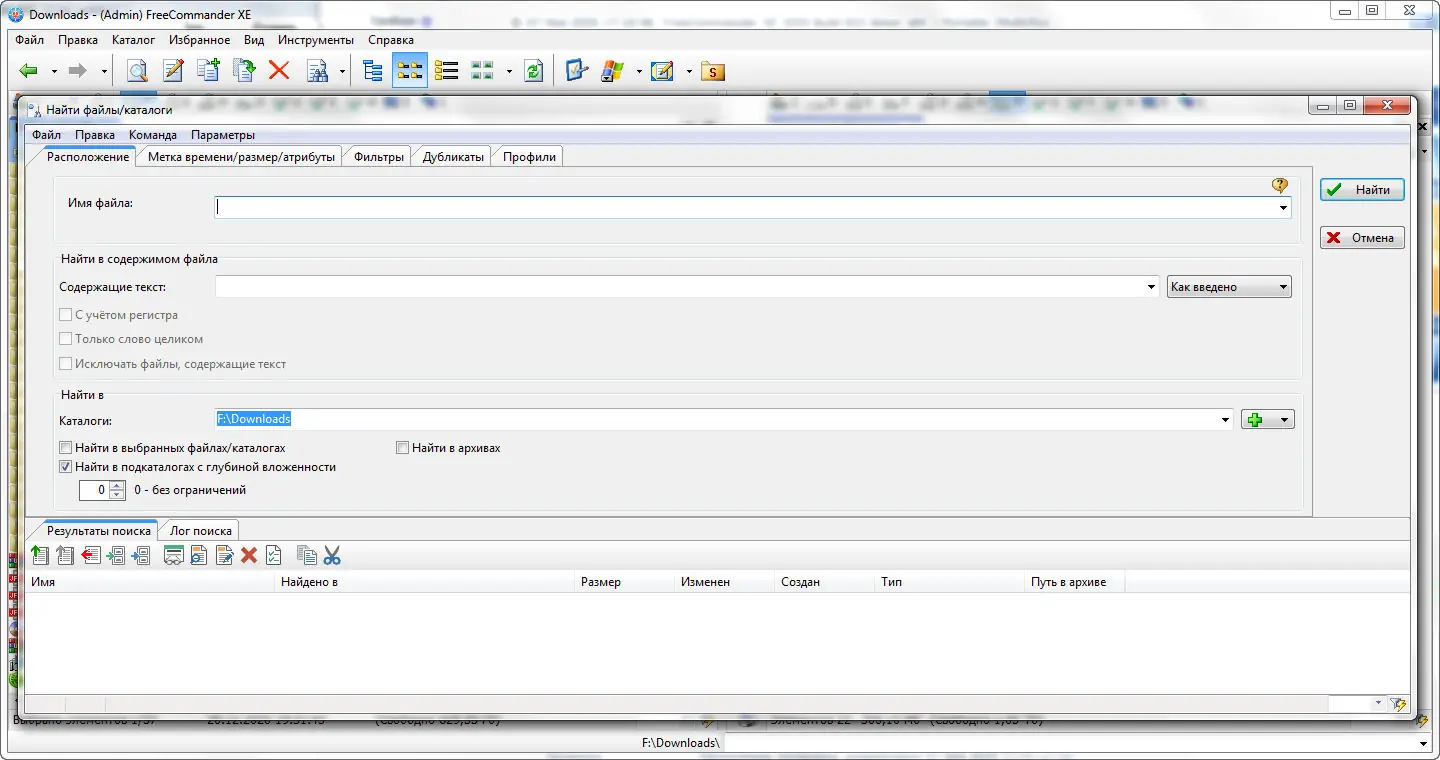The width and height of the screenshot is (1440, 760).
Task: Click the refresh icon on the main toolbar
Action: [533, 70]
